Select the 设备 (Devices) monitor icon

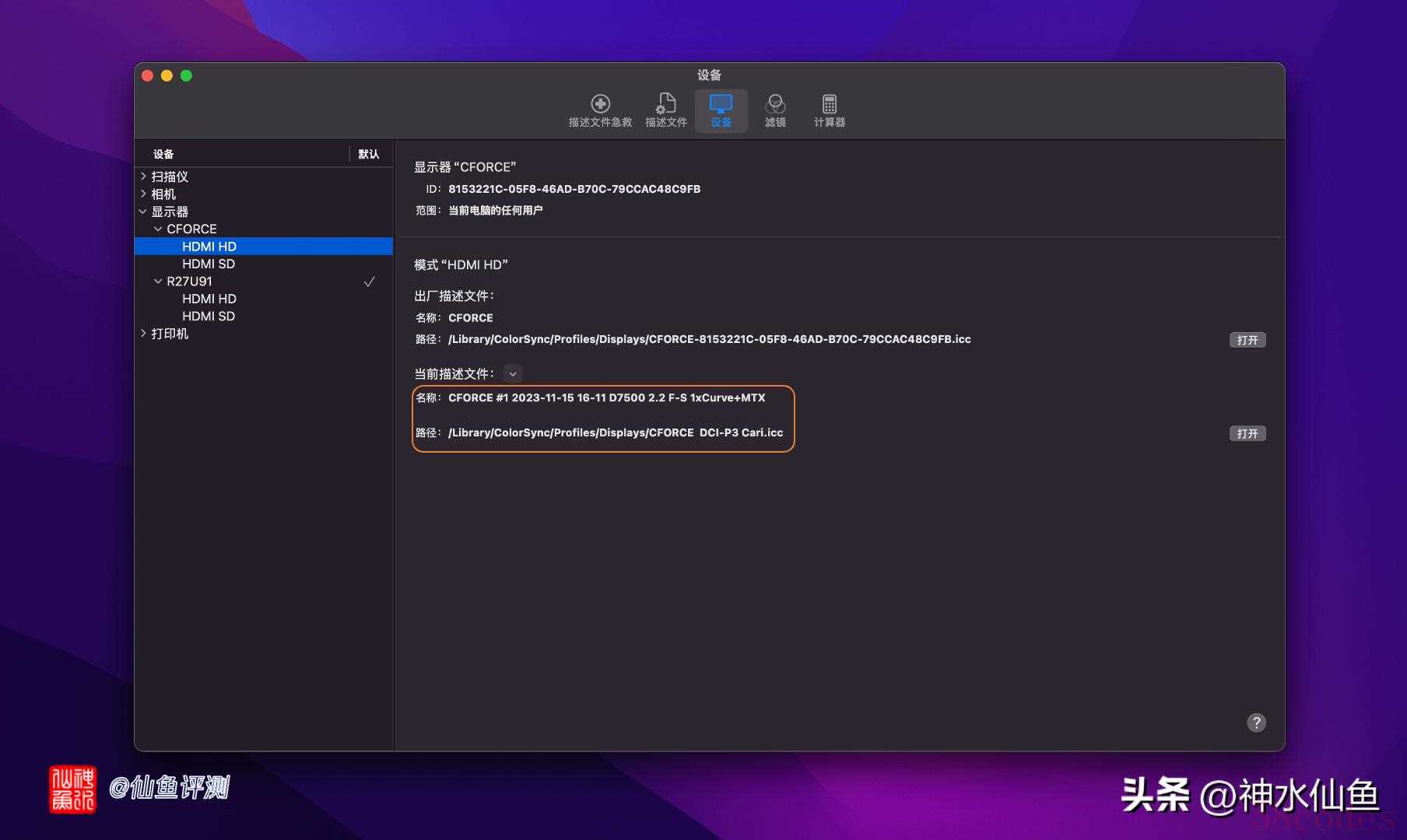tap(721, 104)
